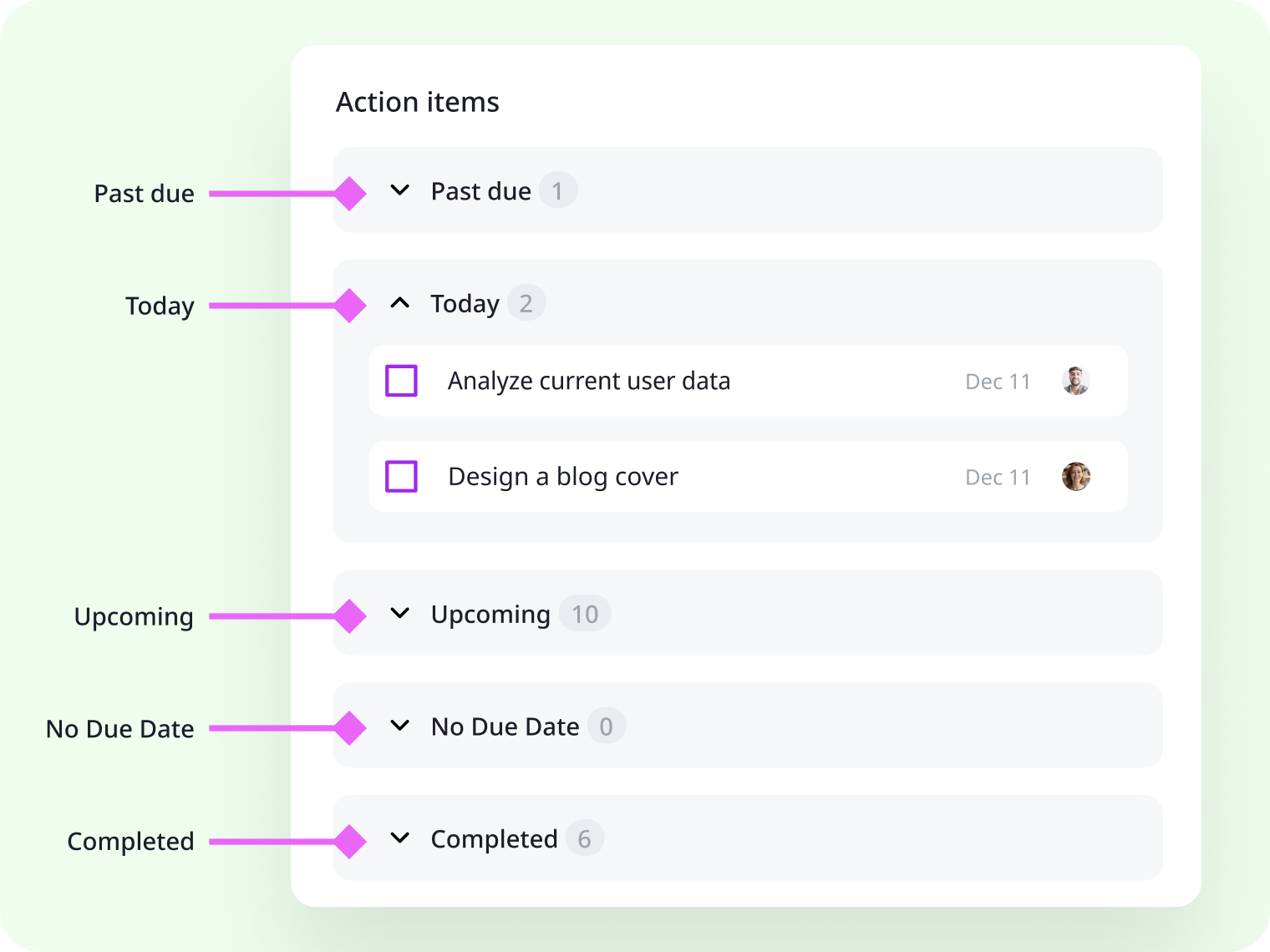This screenshot has width=1270, height=952.
Task: Click the Upcoming badge showing 10
Action: (x=585, y=614)
